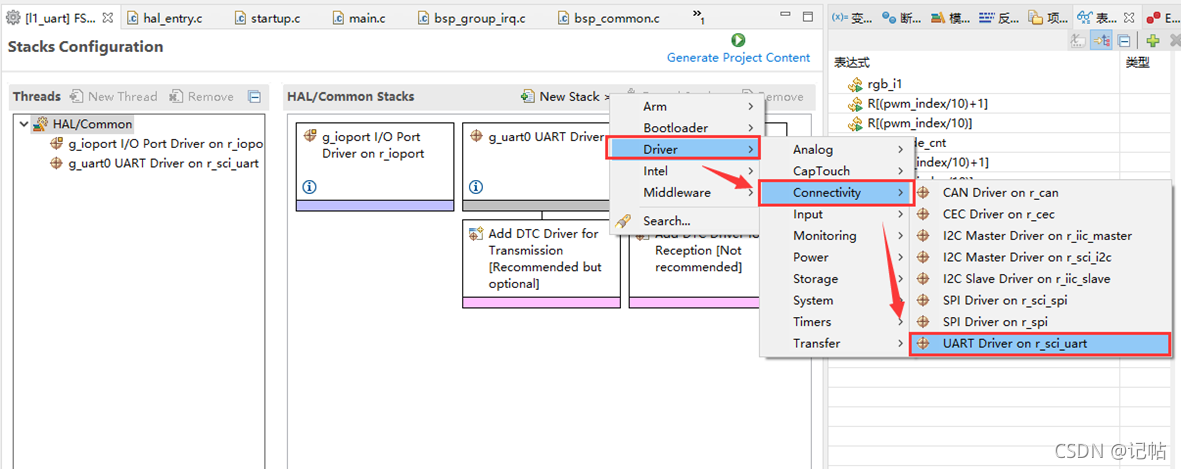The image size is (1181, 469).
Task: Click the info icon on g_uart0 stack box
Action: pyautogui.click(x=475, y=187)
